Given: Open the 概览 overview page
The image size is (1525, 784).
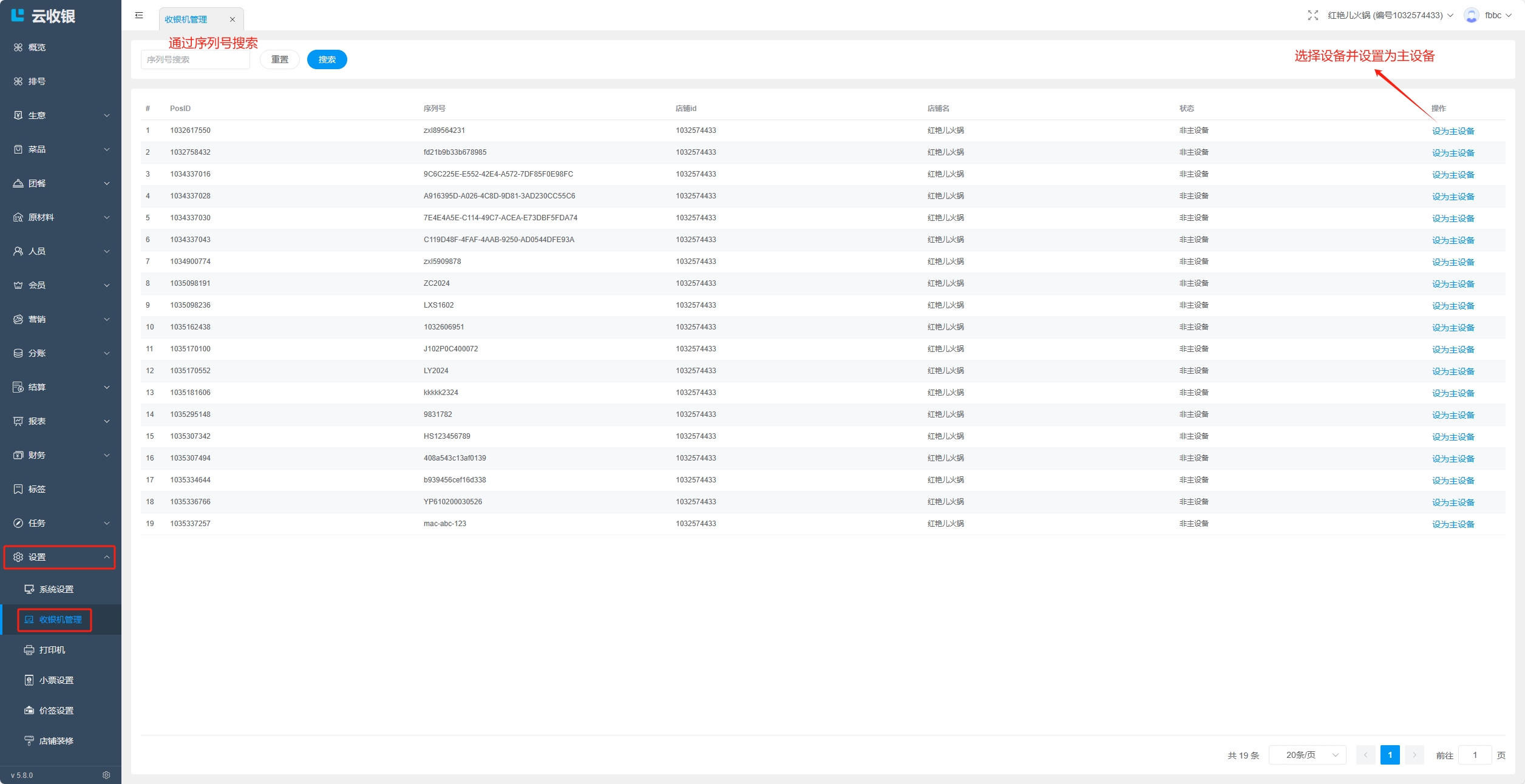Looking at the screenshot, I should (36, 47).
